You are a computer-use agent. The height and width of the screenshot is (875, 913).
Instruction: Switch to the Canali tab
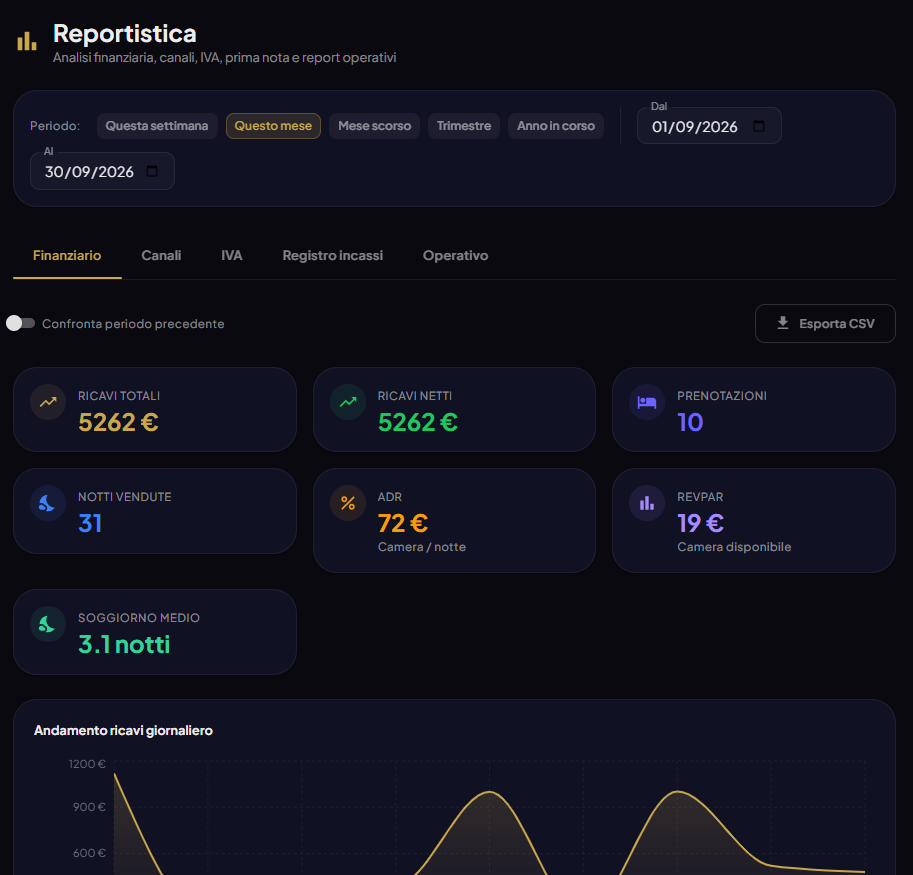(x=161, y=256)
